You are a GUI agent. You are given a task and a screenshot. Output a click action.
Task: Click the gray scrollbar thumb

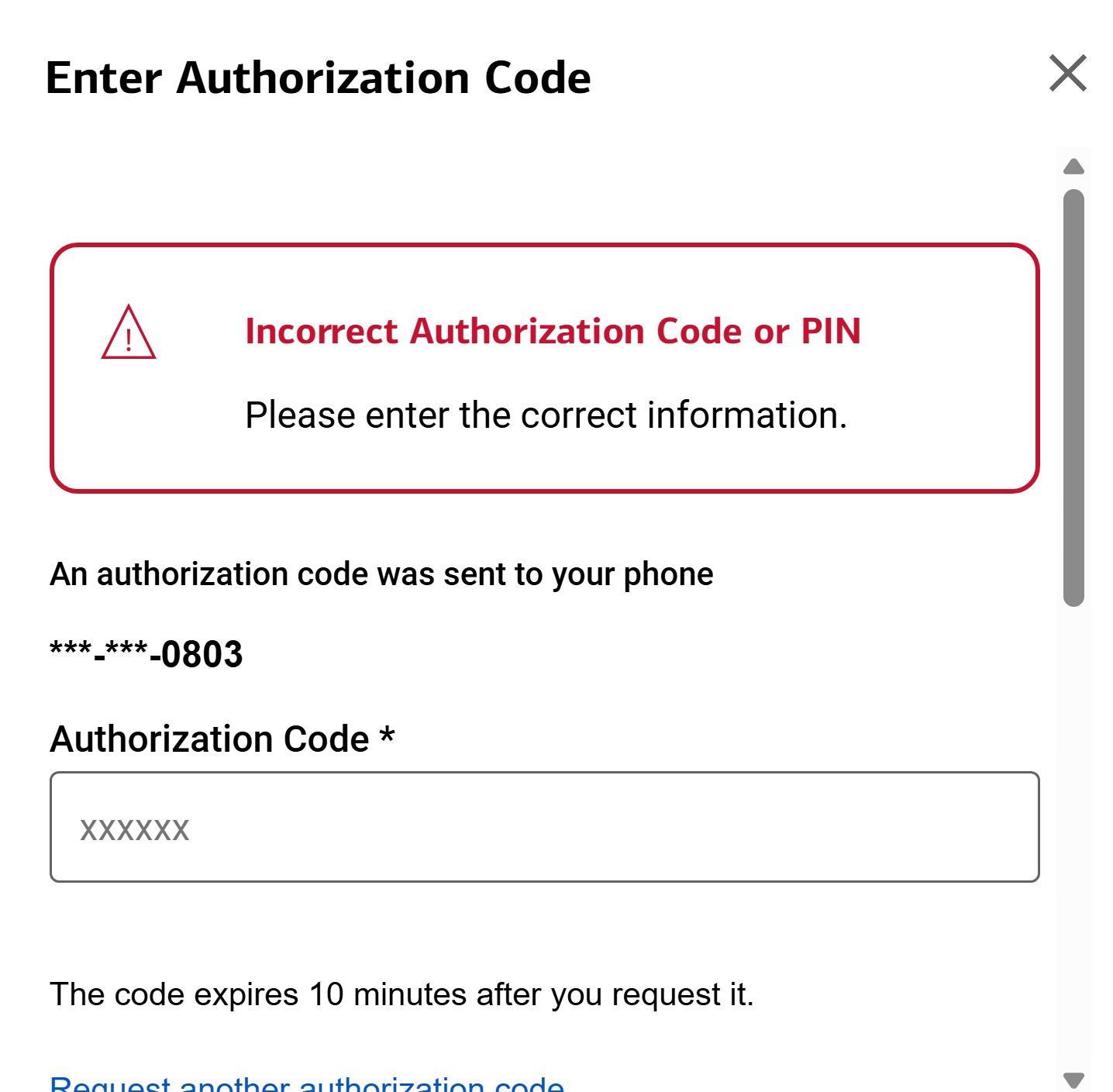click(1073, 395)
